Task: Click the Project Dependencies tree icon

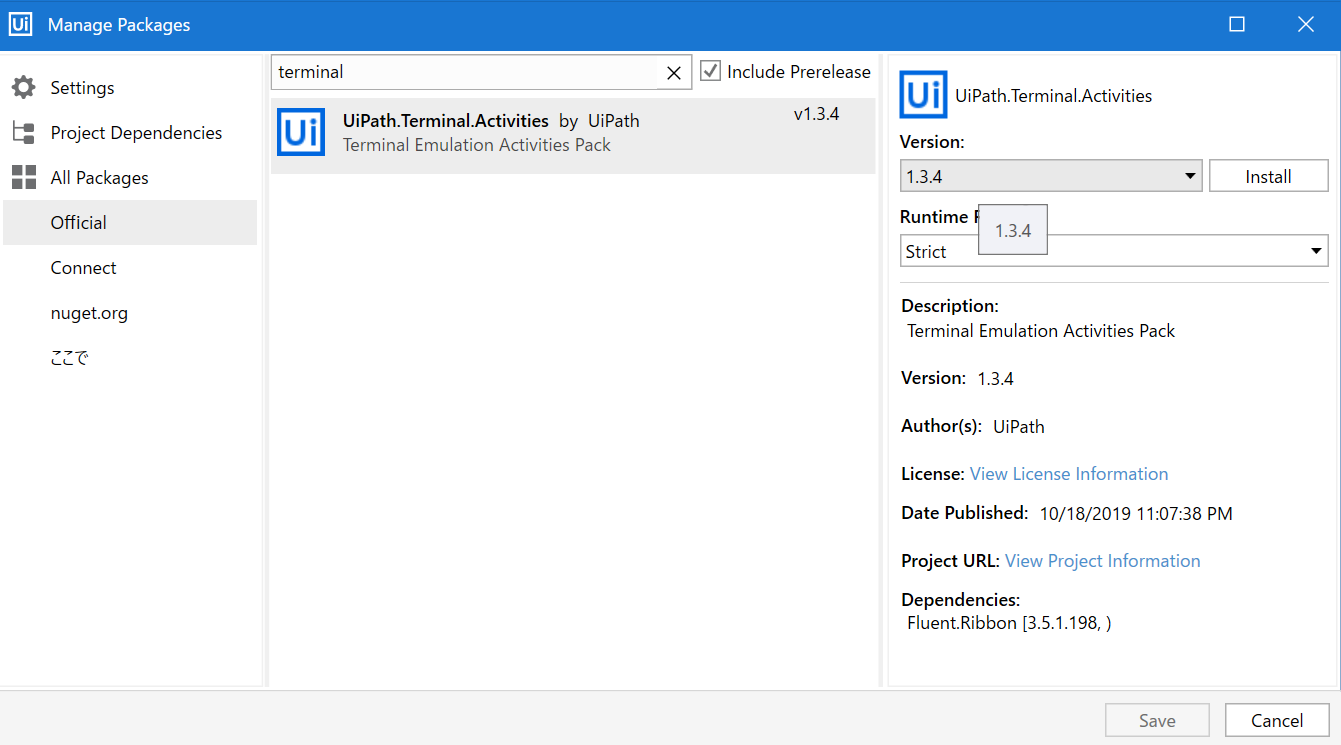Action: coord(23,133)
